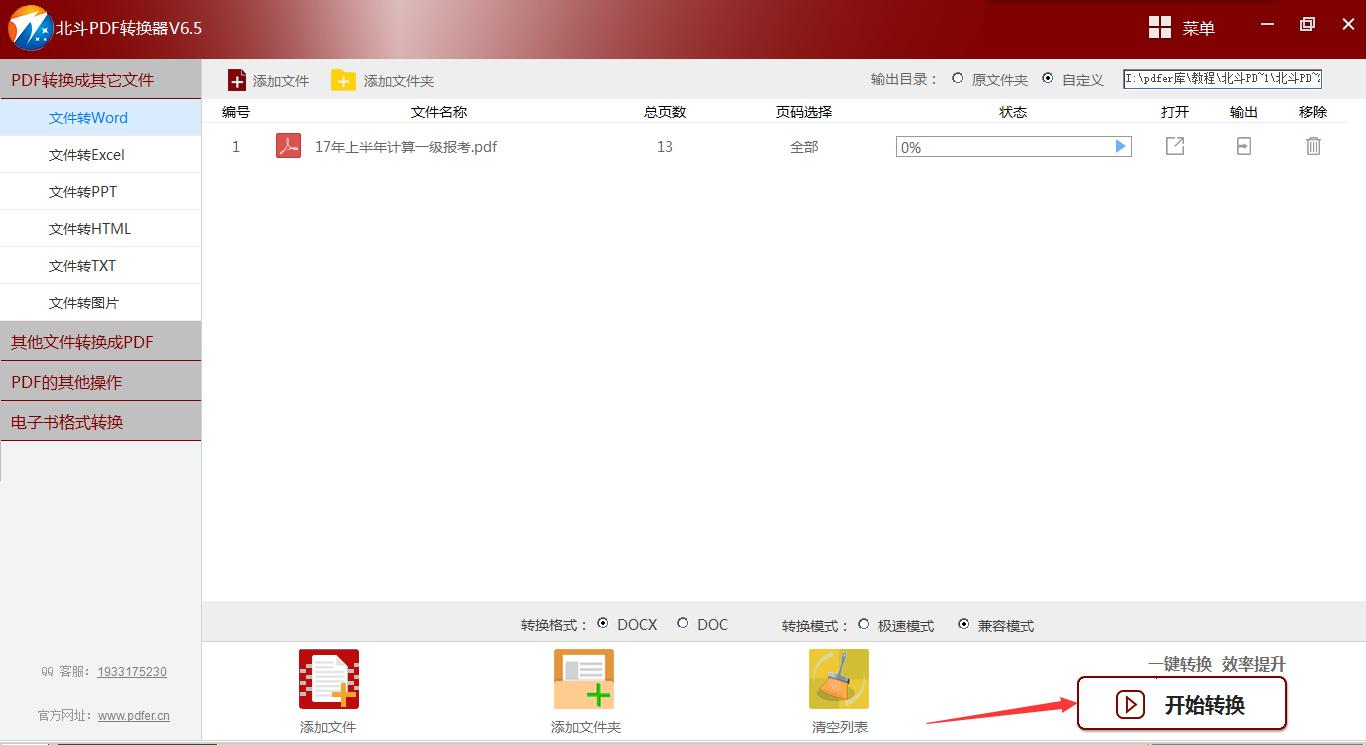Click the yellow 添加文件夹 toolbar icon
The width and height of the screenshot is (1366, 745).
tap(344, 79)
